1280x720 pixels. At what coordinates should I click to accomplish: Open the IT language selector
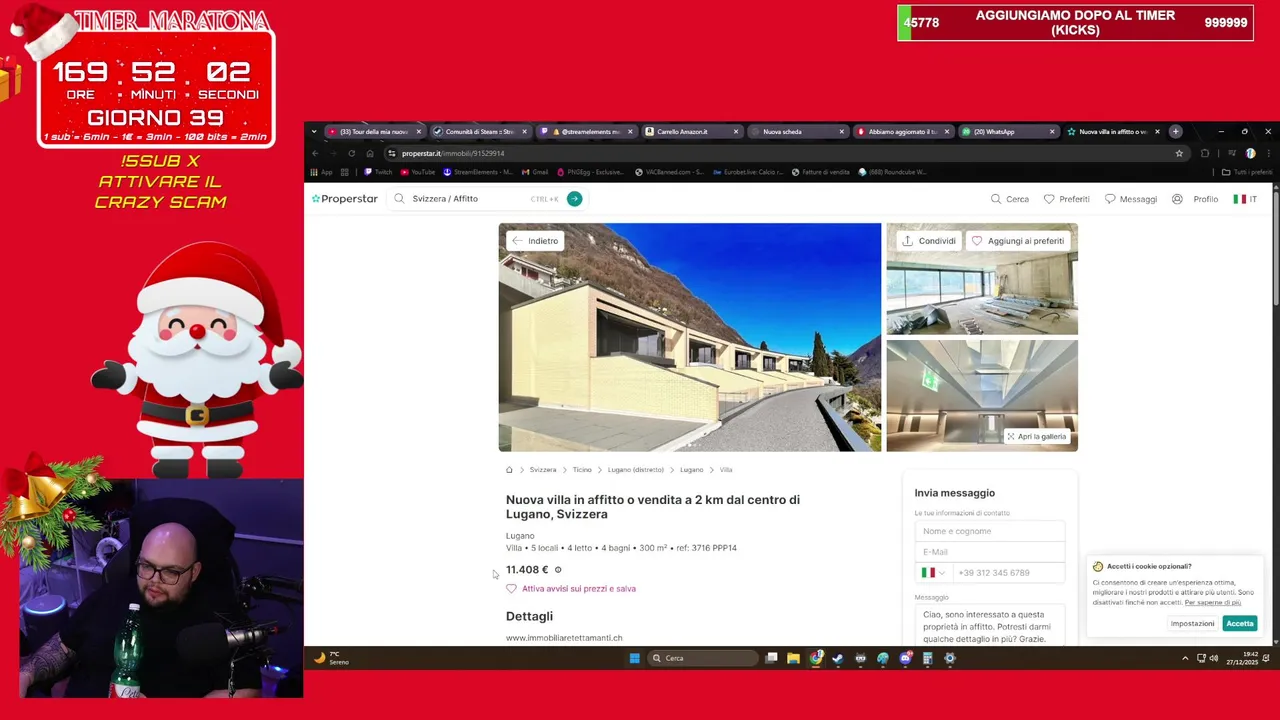click(1245, 199)
